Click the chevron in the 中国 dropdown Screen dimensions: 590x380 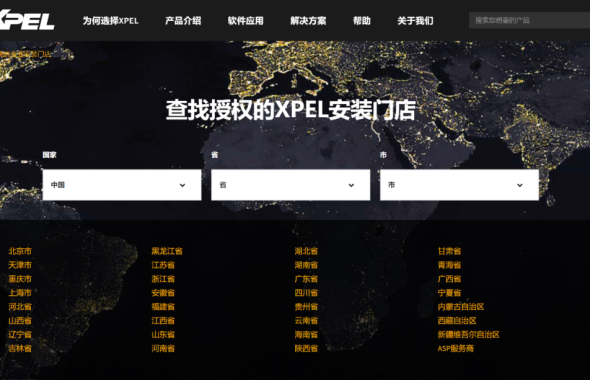(x=182, y=185)
